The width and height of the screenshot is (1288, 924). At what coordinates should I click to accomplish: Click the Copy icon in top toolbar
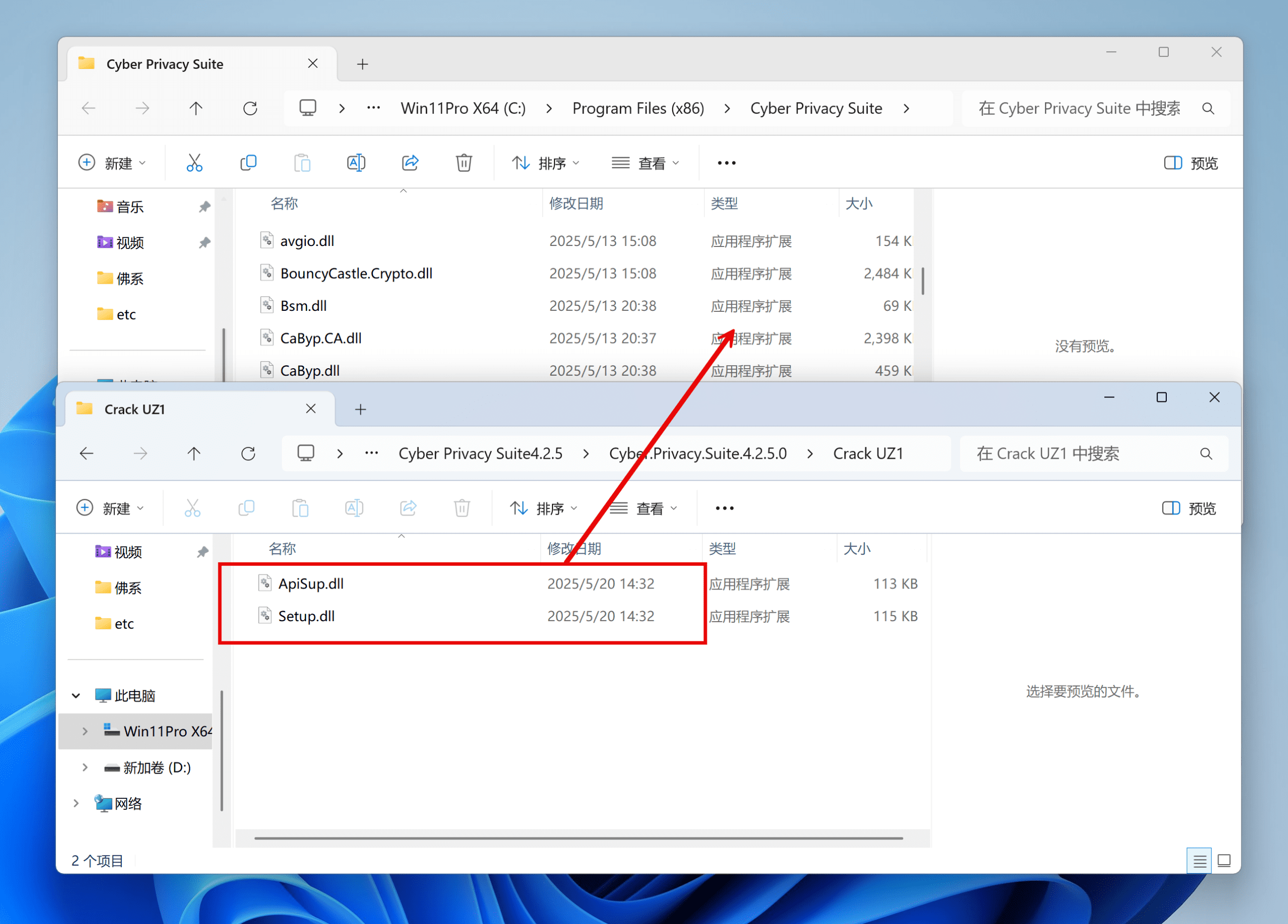(x=248, y=163)
